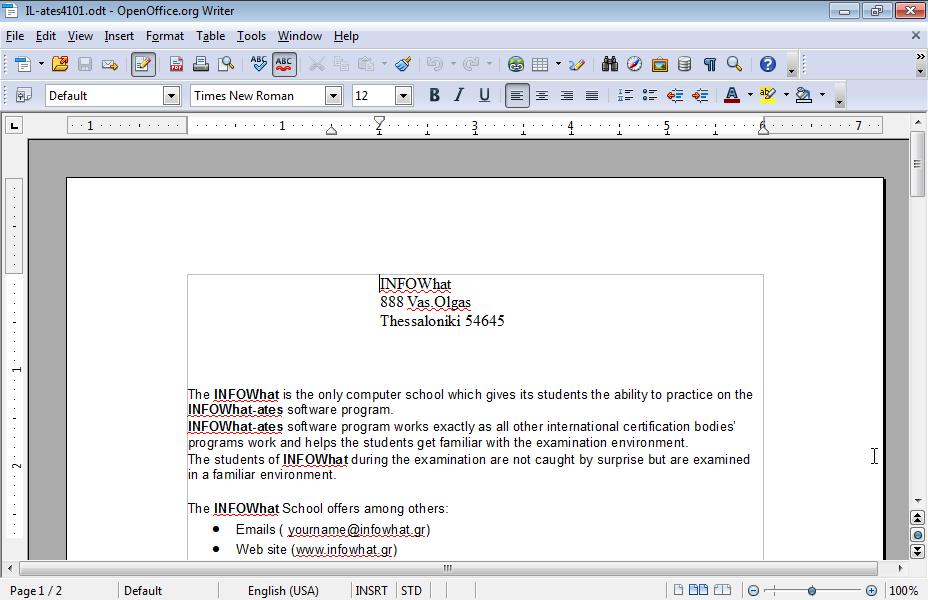
Task: Decrease indent
Action: coord(675,95)
